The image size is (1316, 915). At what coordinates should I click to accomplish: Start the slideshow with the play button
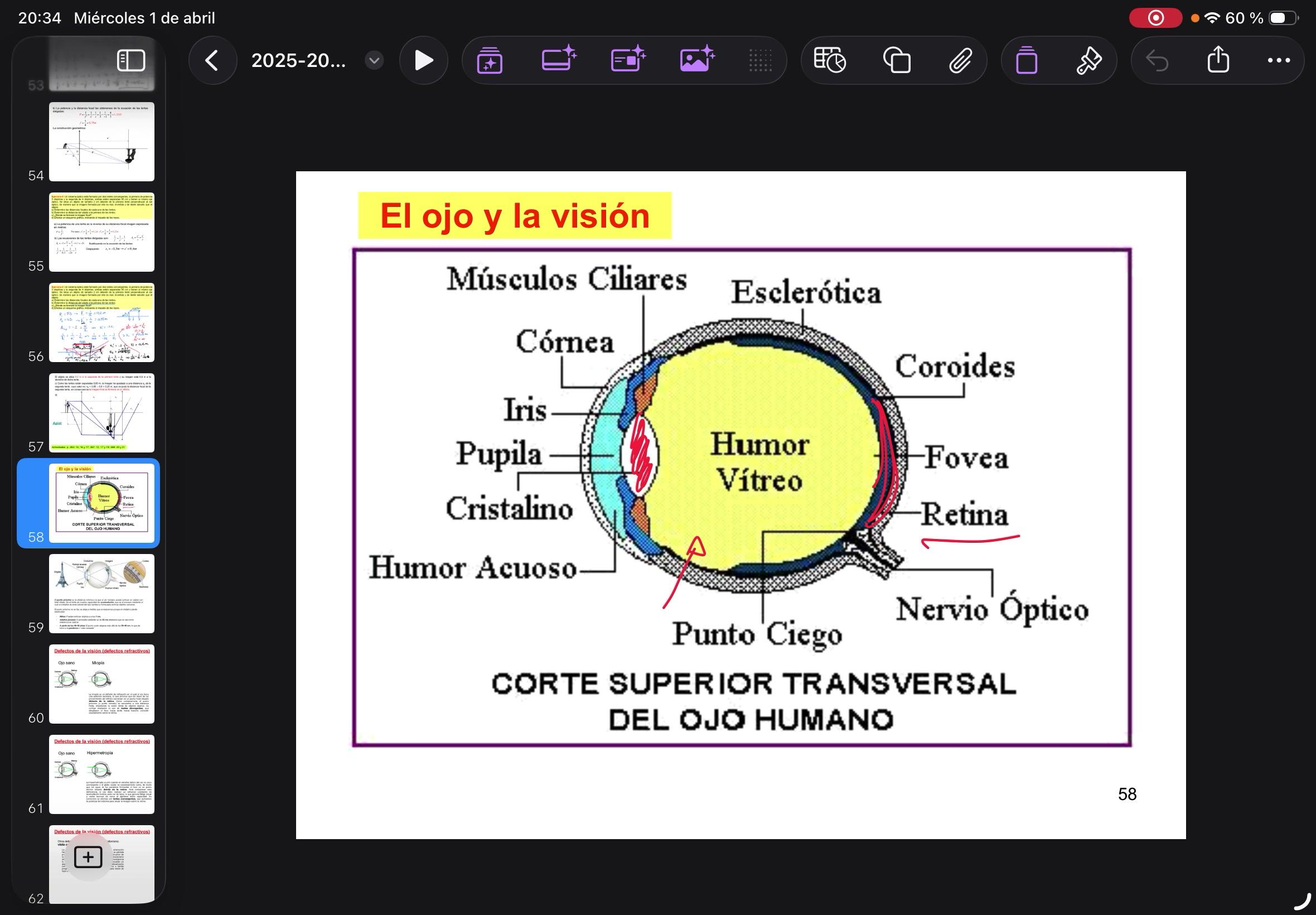coord(423,60)
